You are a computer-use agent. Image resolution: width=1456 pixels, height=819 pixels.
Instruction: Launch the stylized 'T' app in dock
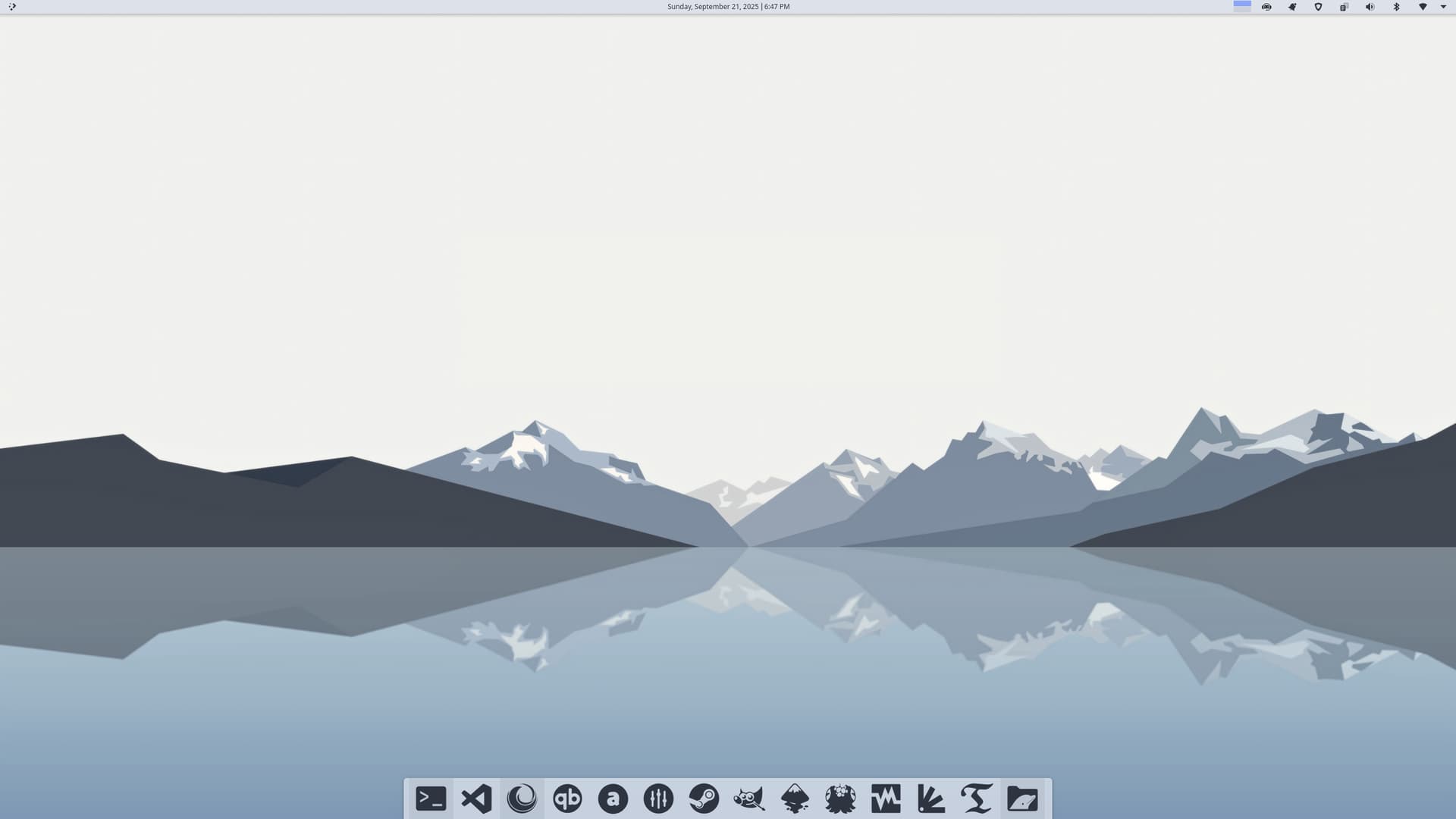click(977, 799)
